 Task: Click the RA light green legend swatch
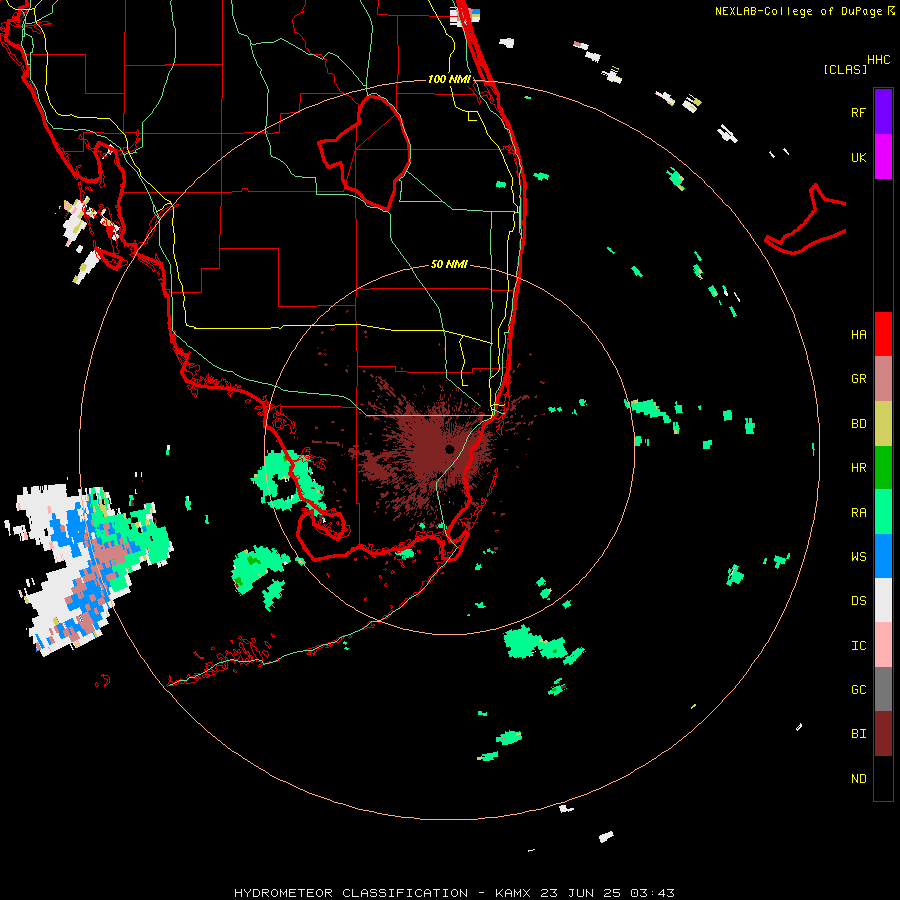[x=883, y=512]
